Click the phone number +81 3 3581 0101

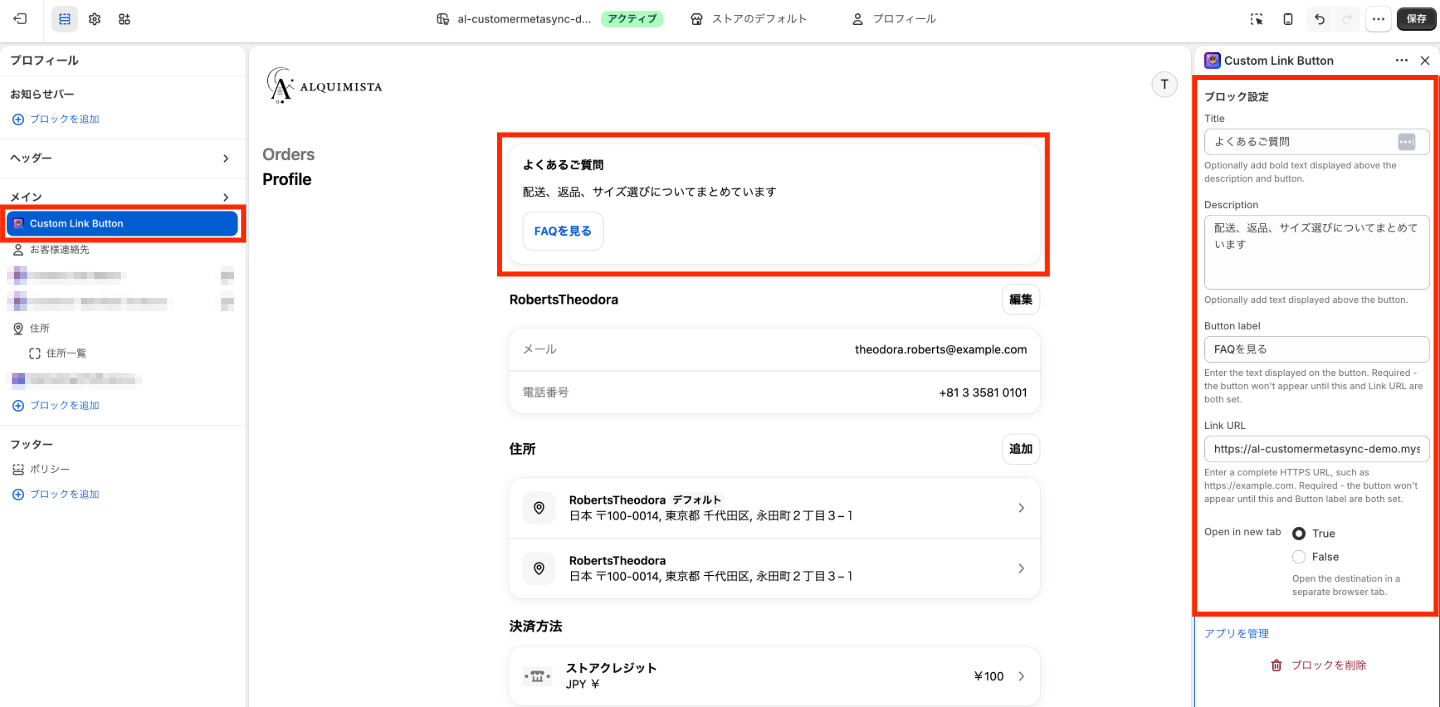point(983,392)
